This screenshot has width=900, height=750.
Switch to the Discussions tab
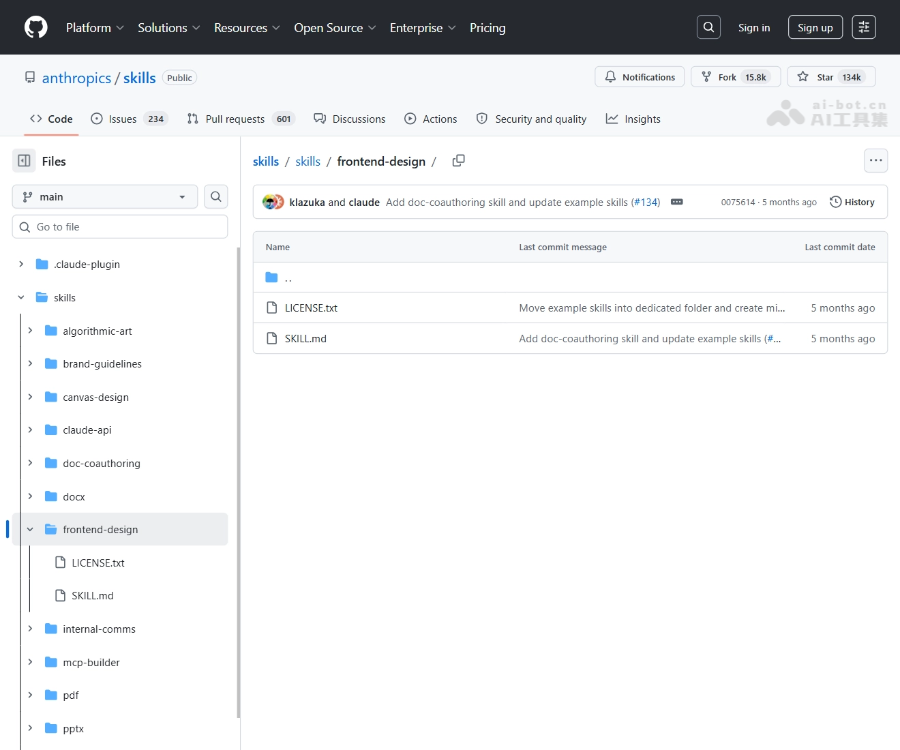click(x=350, y=119)
